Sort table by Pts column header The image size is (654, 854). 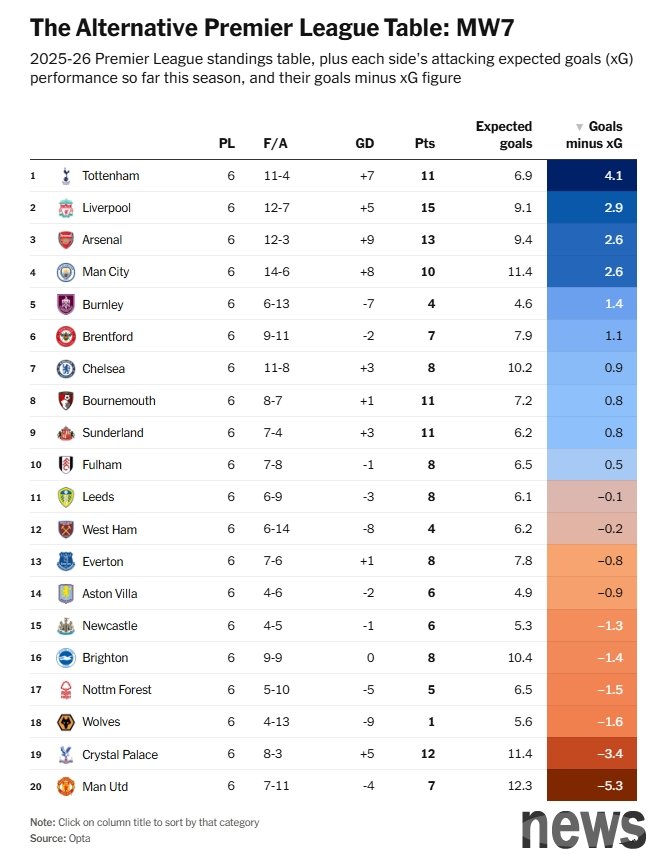tap(425, 143)
